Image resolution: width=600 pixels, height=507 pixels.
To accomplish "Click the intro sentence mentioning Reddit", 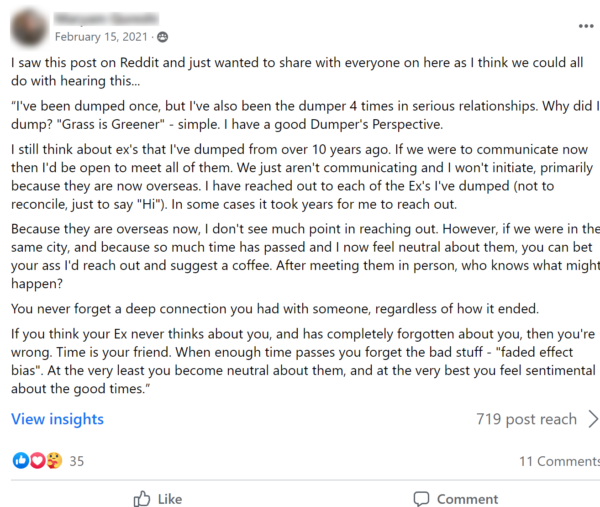I will (x=297, y=72).
